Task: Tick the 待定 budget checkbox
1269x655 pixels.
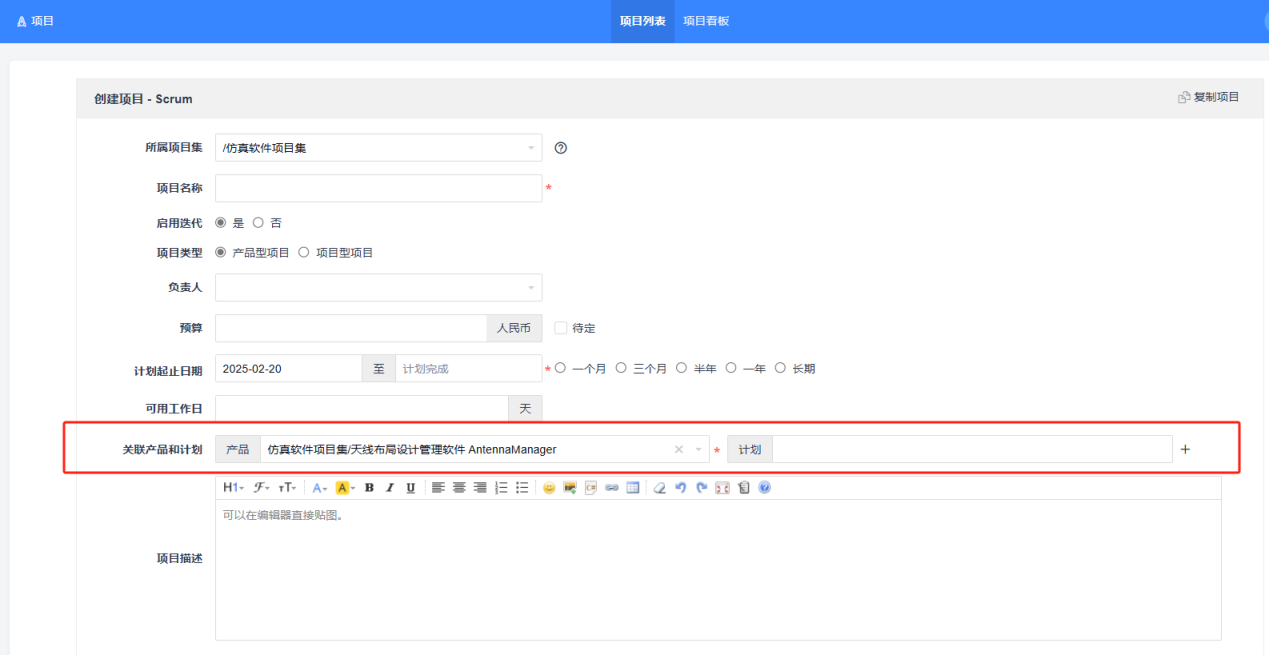Action: (560, 328)
